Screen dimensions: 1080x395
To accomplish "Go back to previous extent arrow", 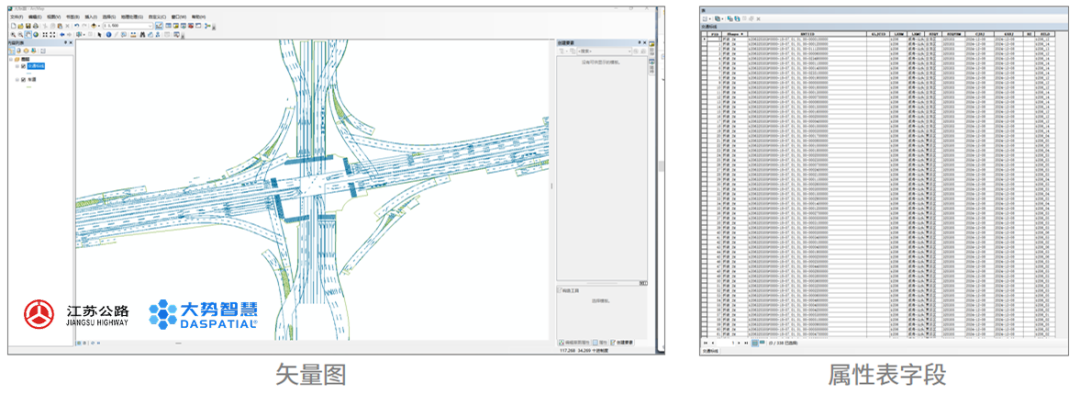I will pos(62,34).
